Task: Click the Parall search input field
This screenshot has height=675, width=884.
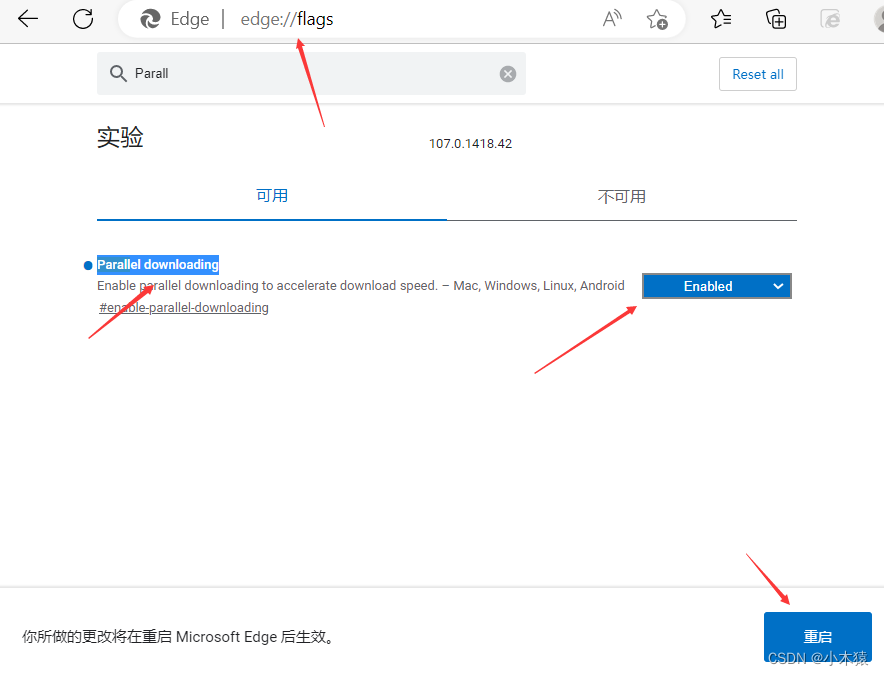Action: 300,73
